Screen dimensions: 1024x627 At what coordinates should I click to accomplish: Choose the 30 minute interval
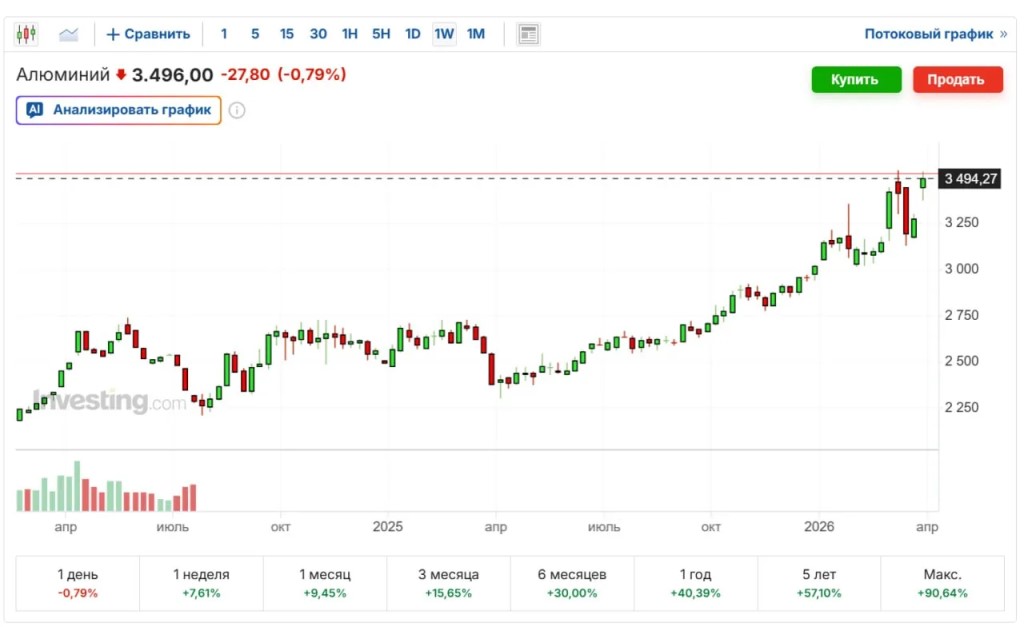click(318, 34)
